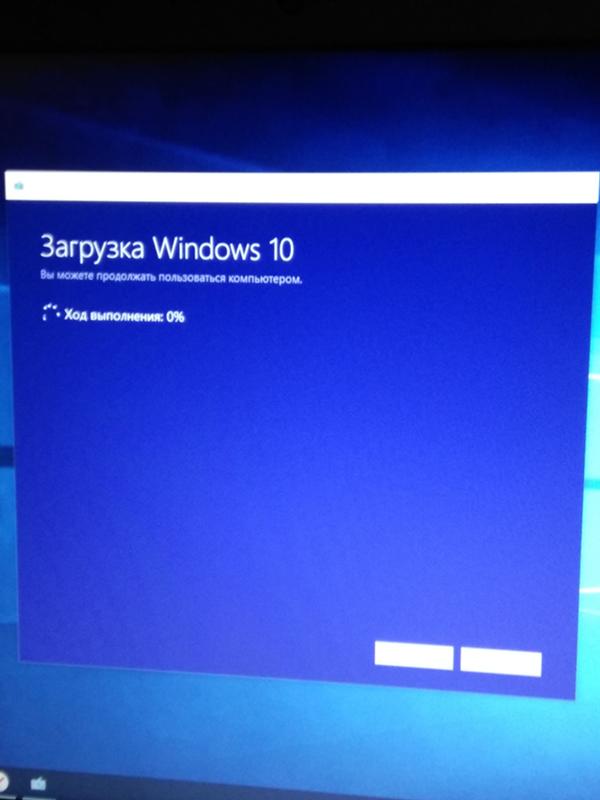Viewport: 600px width, 800px height.
Task: Click the heading "Загрузка Windows 10"
Action: pos(167,249)
